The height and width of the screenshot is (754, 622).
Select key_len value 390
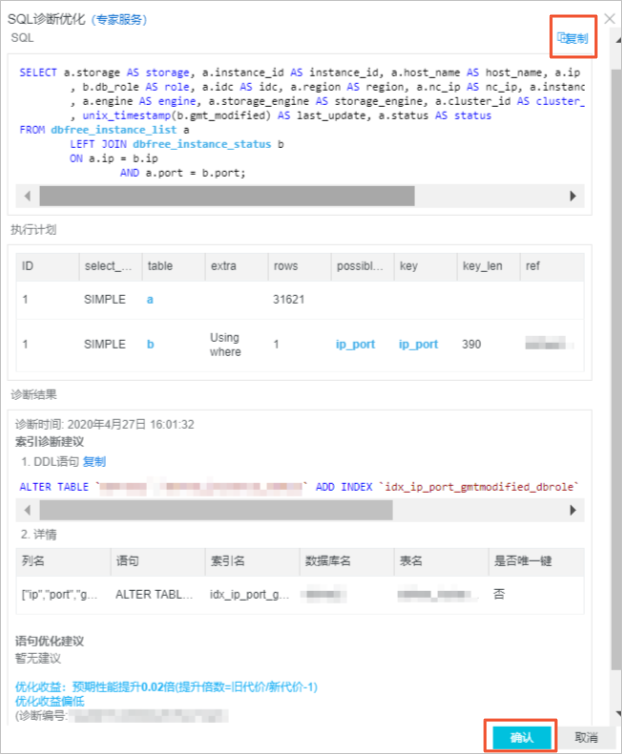(471, 344)
